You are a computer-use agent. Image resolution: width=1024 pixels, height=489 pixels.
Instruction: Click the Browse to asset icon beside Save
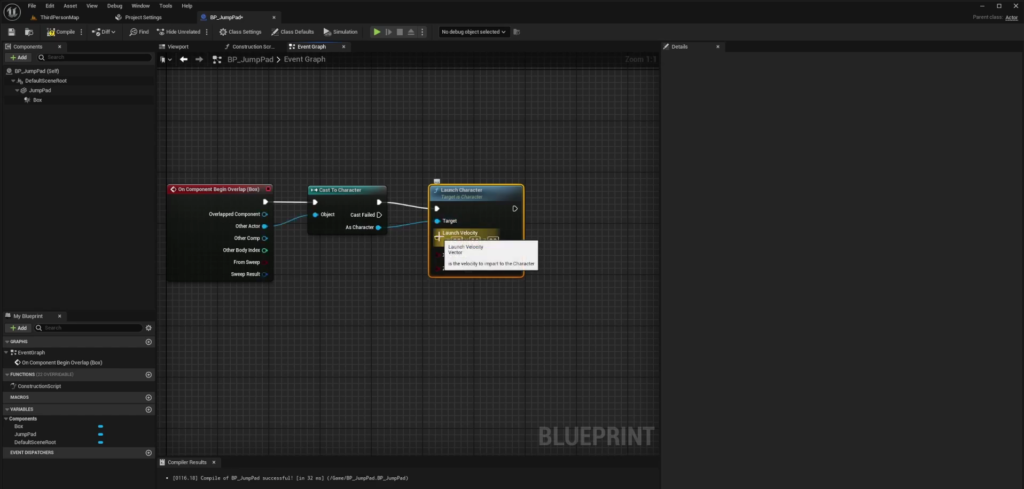[x=29, y=32]
